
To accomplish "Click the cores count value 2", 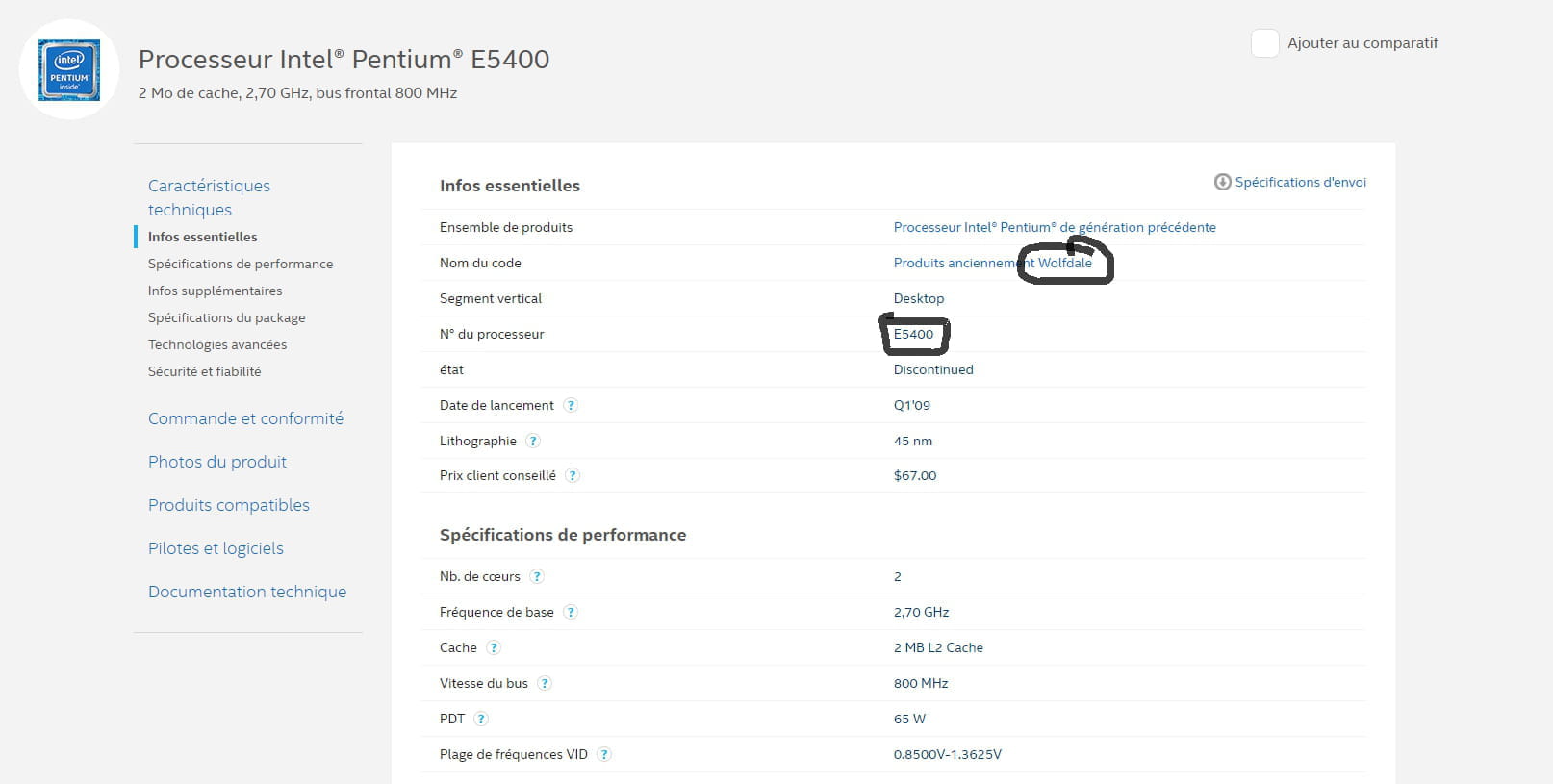I will click(898, 576).
